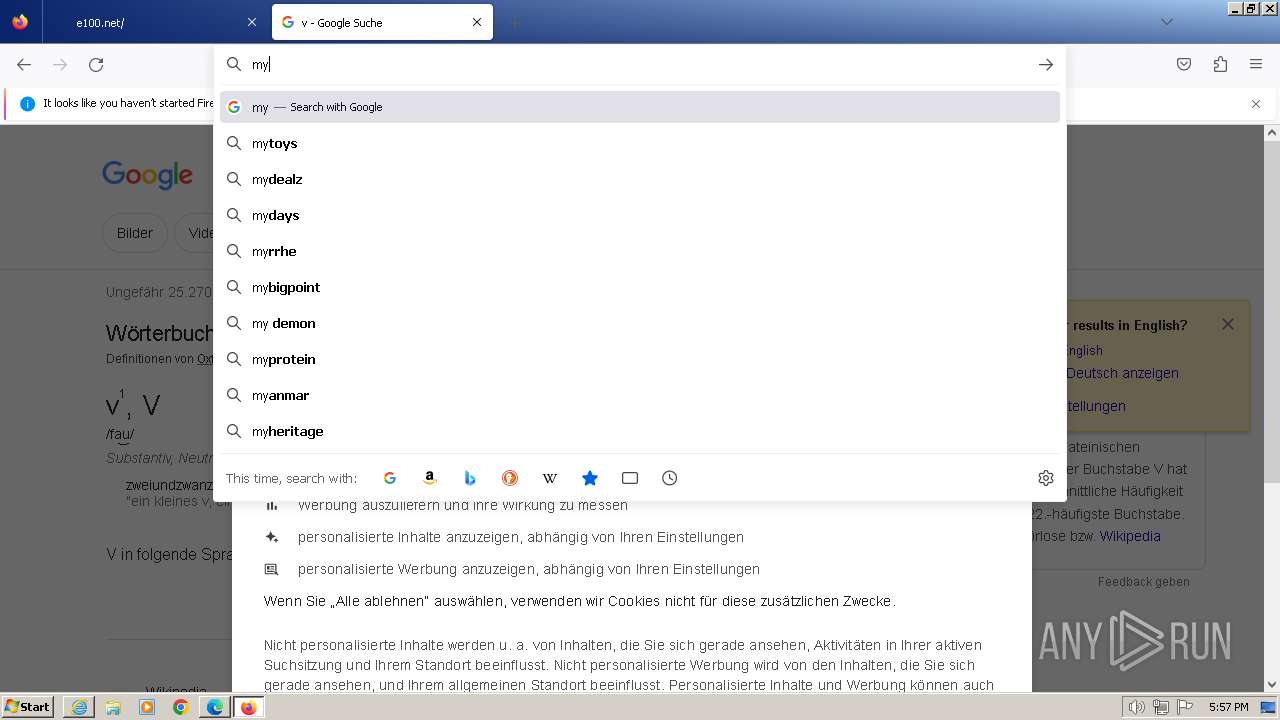Open Bilder search filter
Viewport: 1280px width, 720px height.
point(135,233)
